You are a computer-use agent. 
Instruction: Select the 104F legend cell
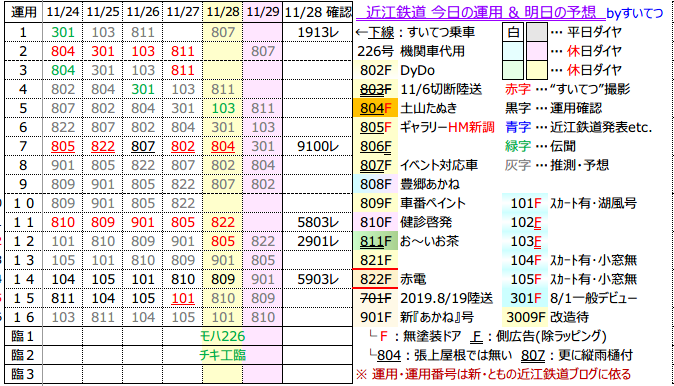tap(525, 260)
